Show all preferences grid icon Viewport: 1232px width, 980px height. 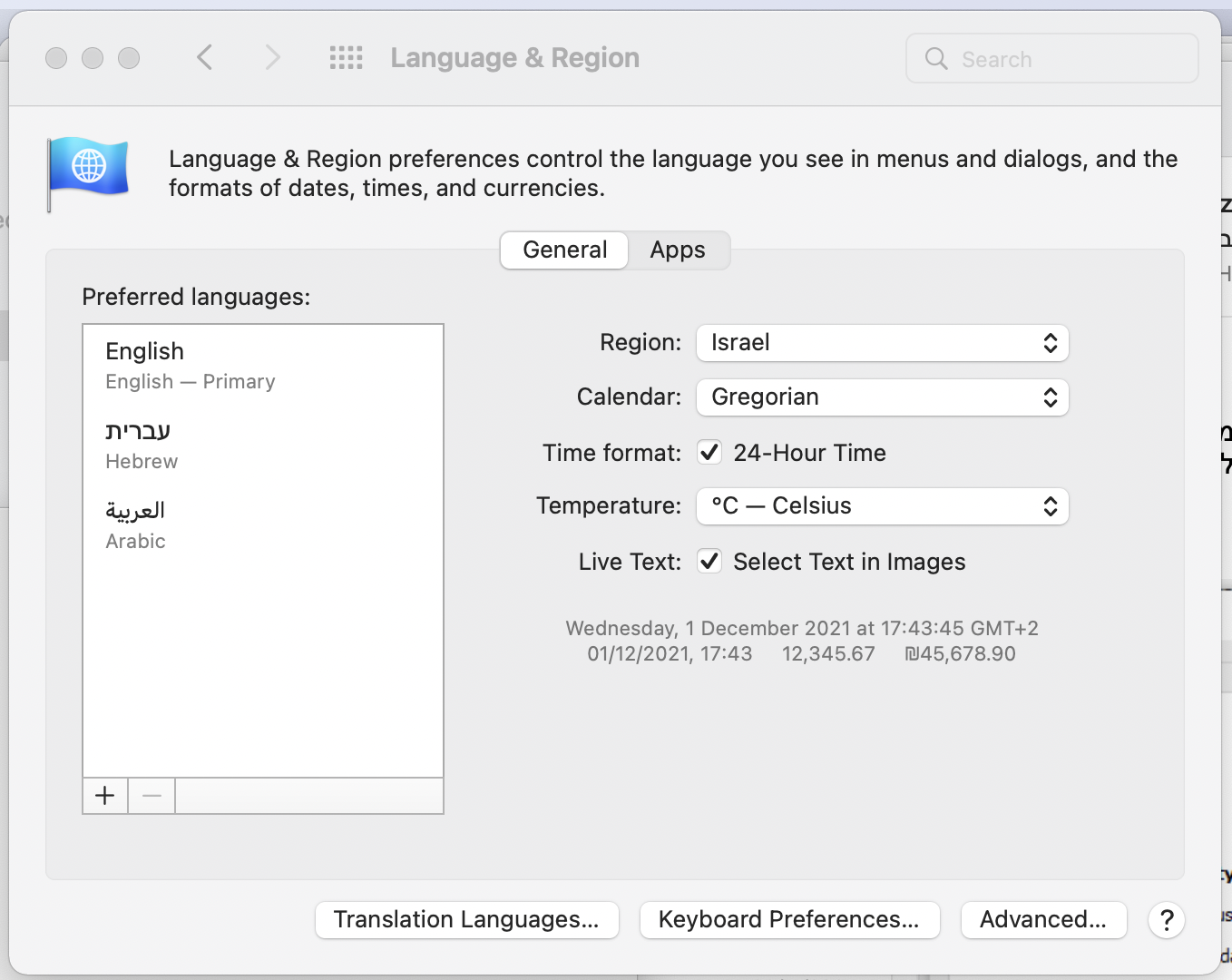tap(346, 58)
